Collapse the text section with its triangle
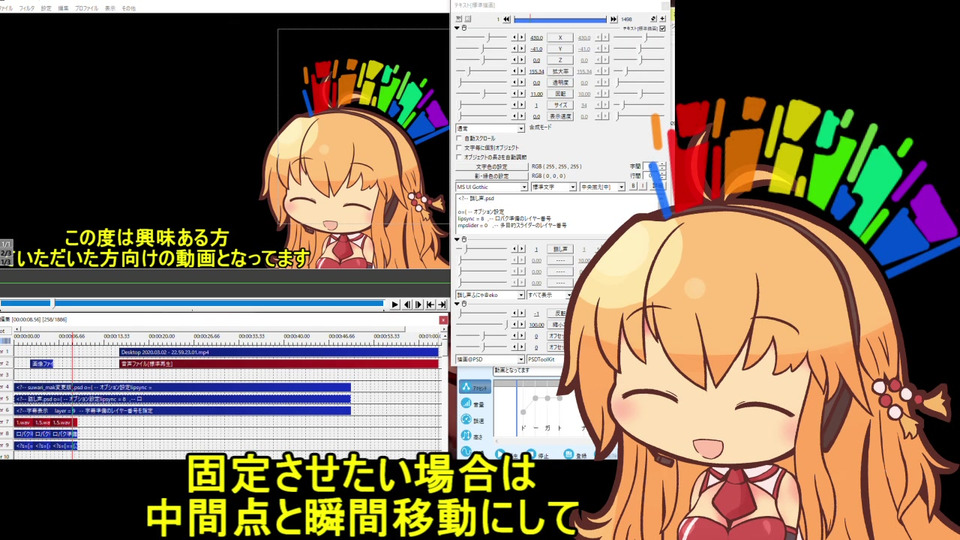960x540 pixels. (x=457, y=28)
